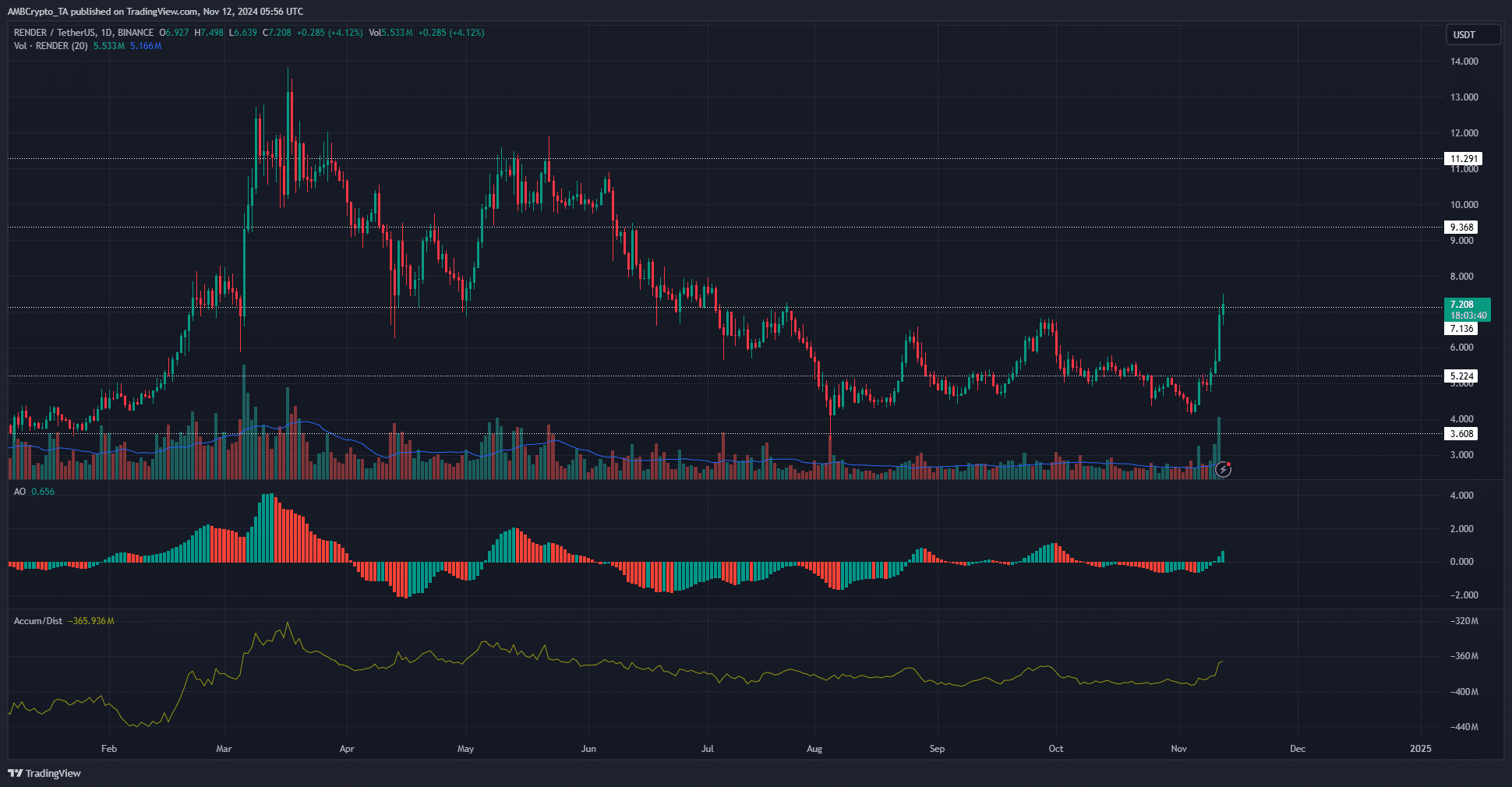Click the Feb label on time axis

pyautogui.click(x=109, y=749)
